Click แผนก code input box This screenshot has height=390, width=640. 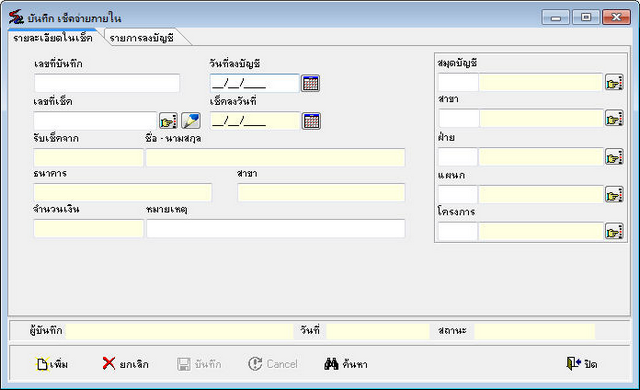point(458,195)
